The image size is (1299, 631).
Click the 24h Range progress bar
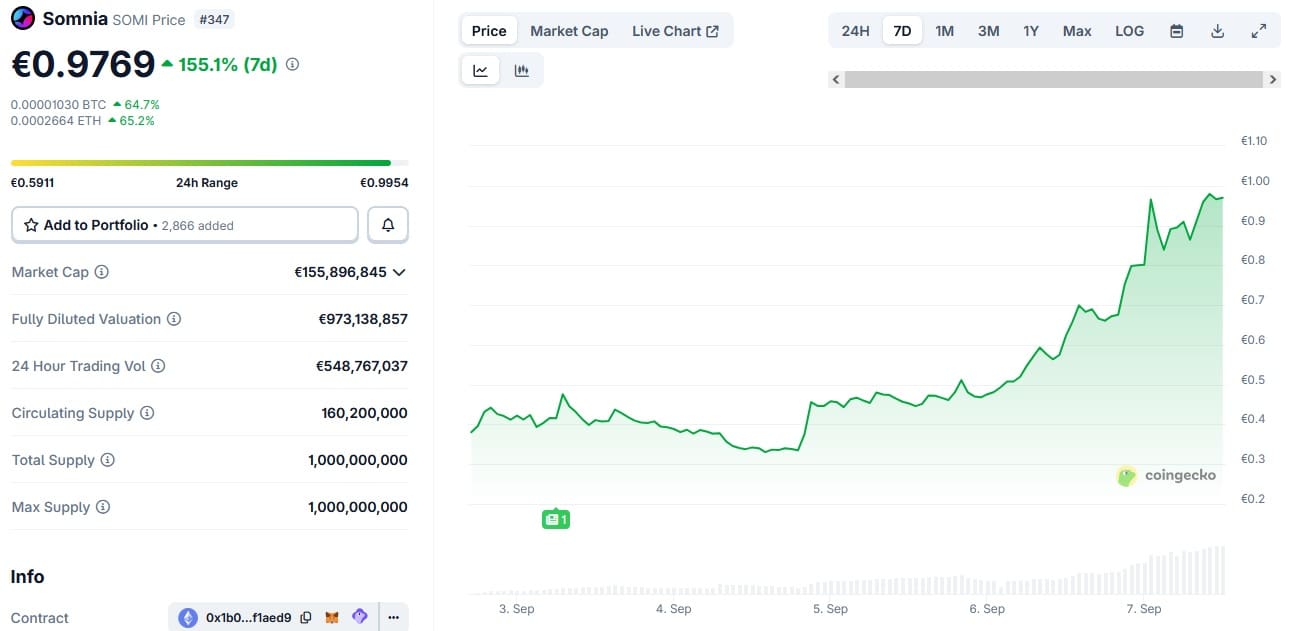[209, 163]
